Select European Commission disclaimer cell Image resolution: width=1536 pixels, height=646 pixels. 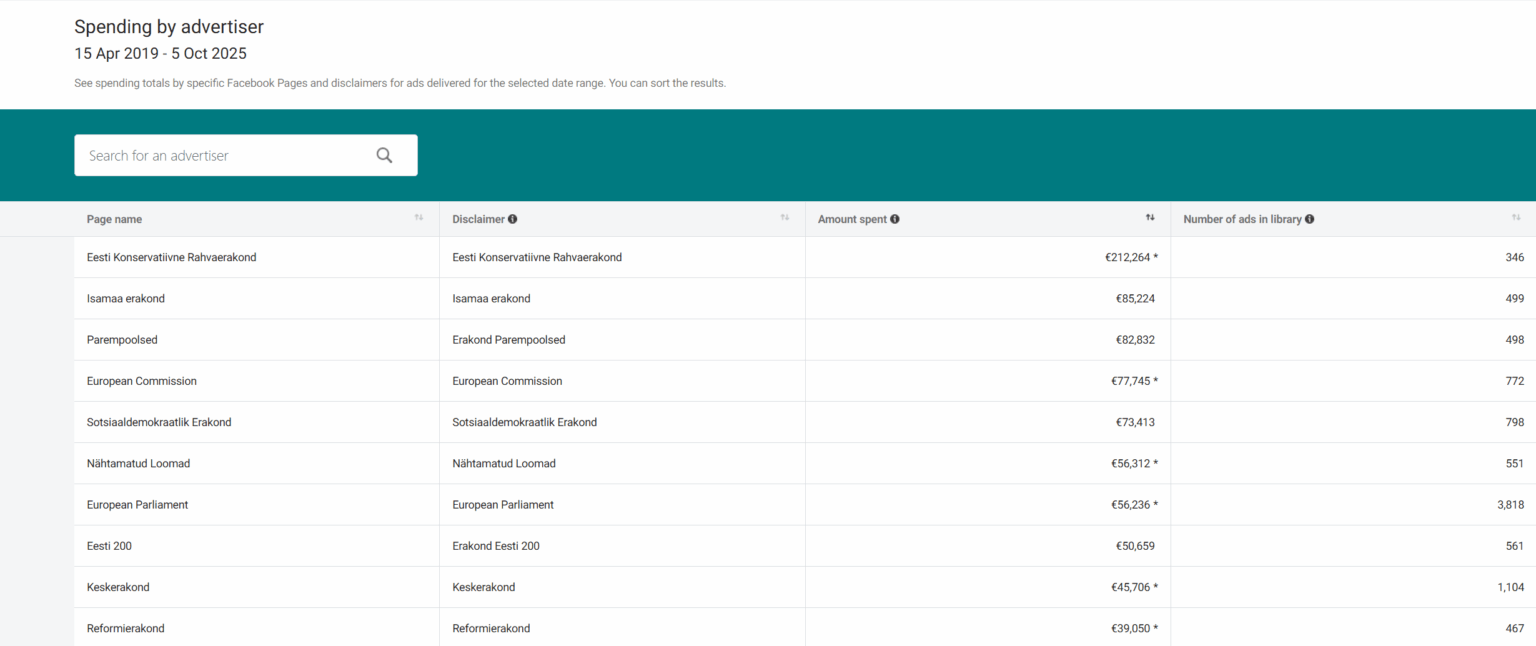pos(622,381)
